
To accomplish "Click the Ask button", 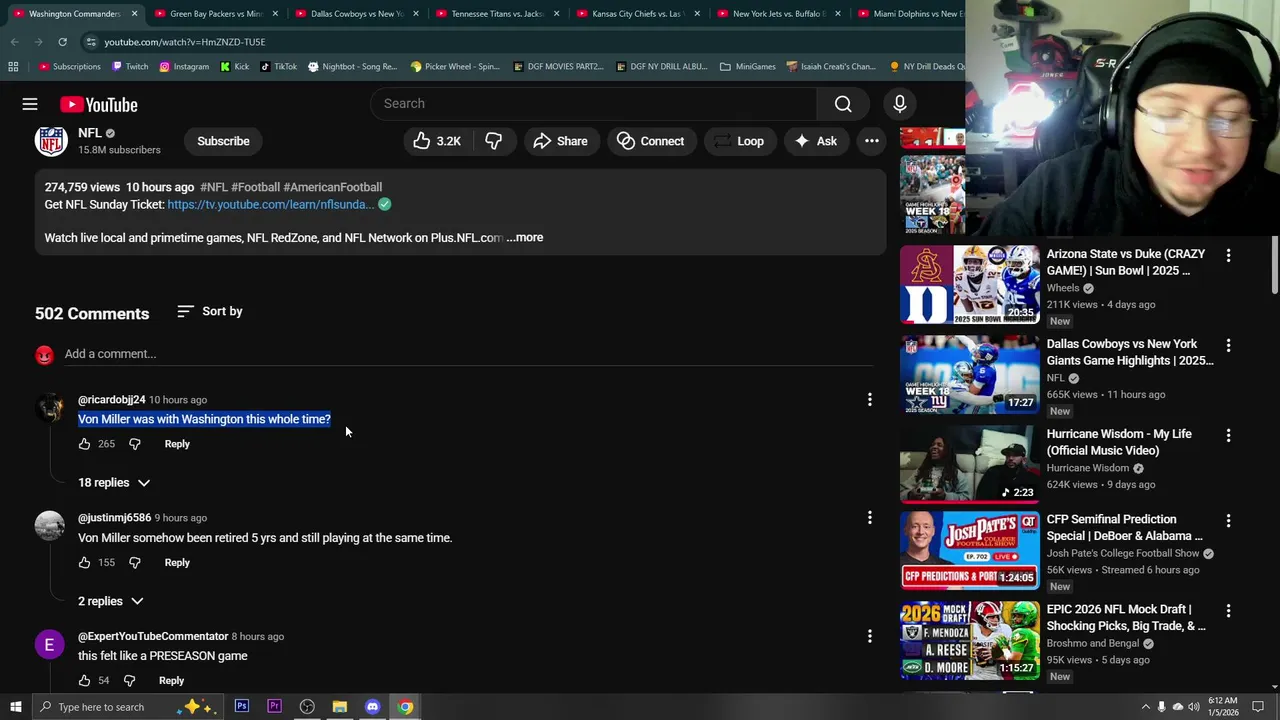I will 815,141.
